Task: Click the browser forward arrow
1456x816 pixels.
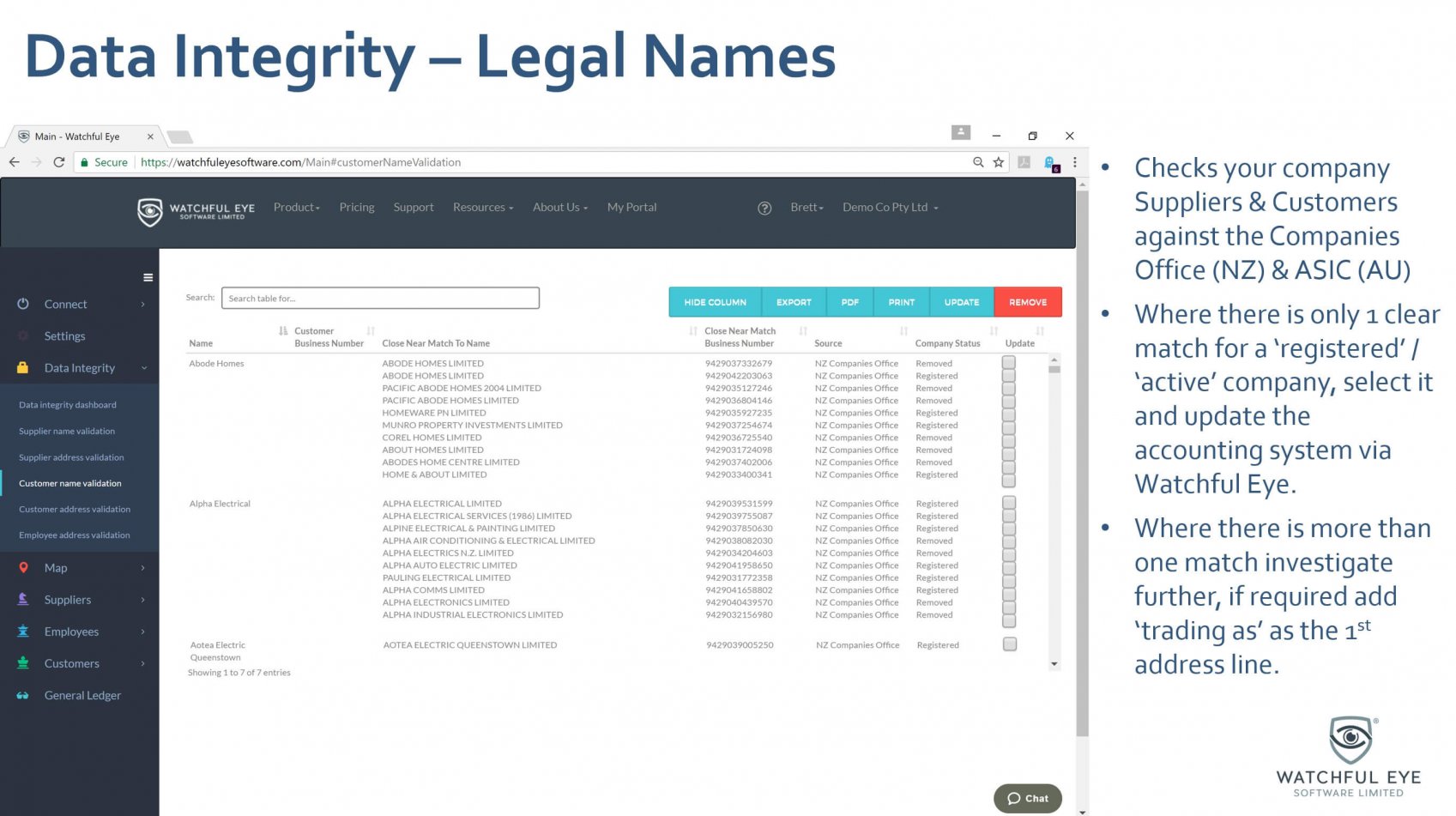Action: click(x=36, y=162)
